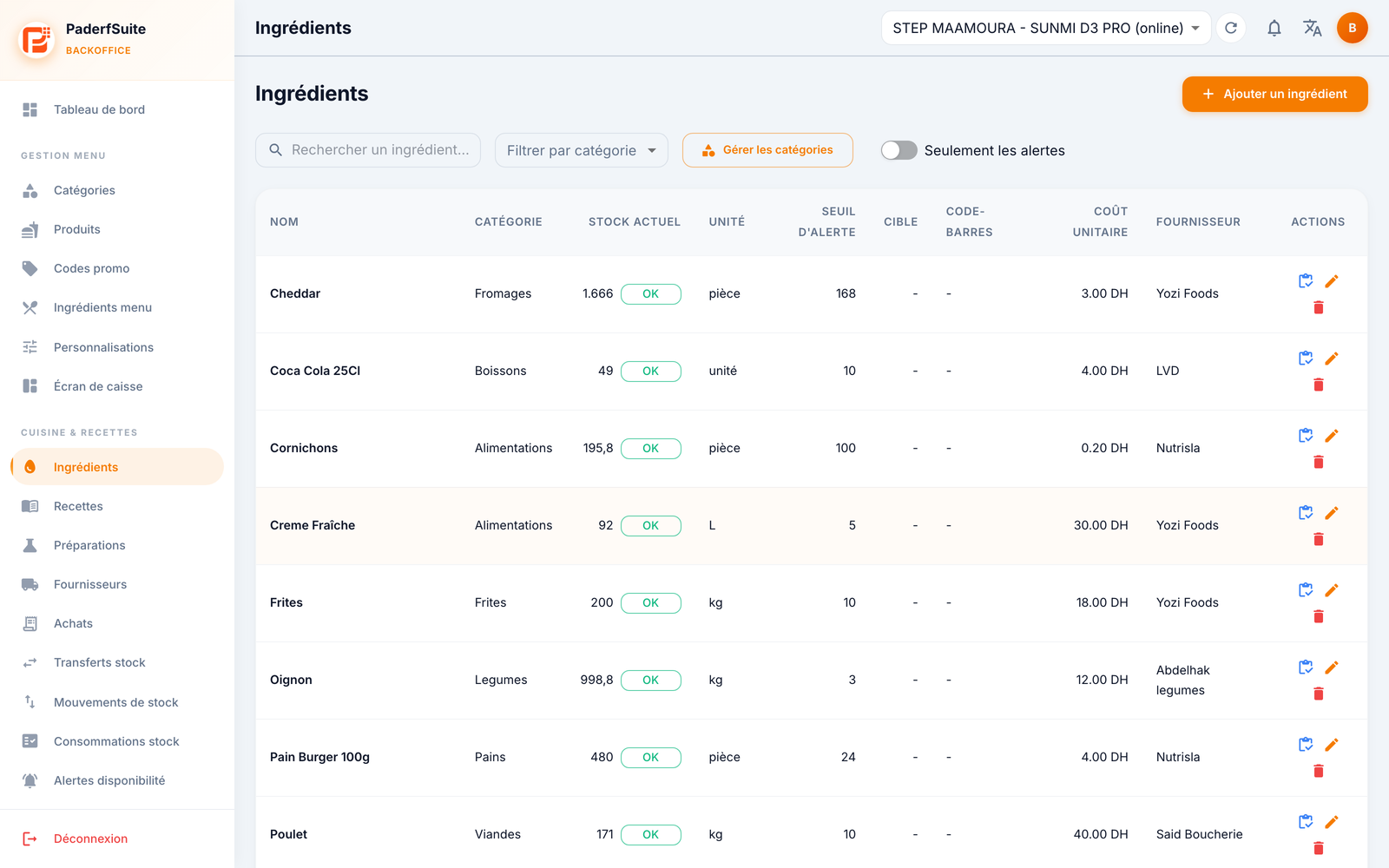Open the stock inventory icon for Cornichons
Screen dimensions: 1389x868
(x=1306, y=436)
